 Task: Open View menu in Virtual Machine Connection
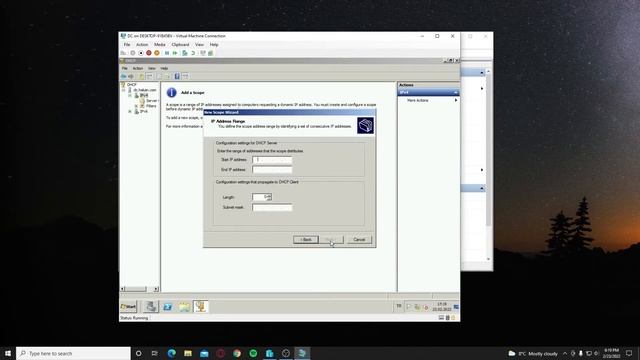pyautogui.click(x=199, y=44)
